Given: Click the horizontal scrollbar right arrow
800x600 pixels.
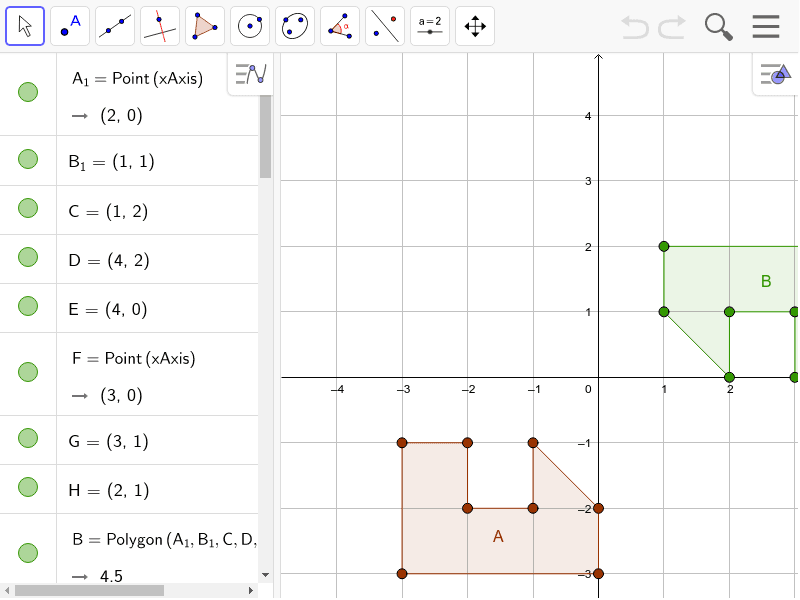Looking at the screenshot, I should click(251, 590).
